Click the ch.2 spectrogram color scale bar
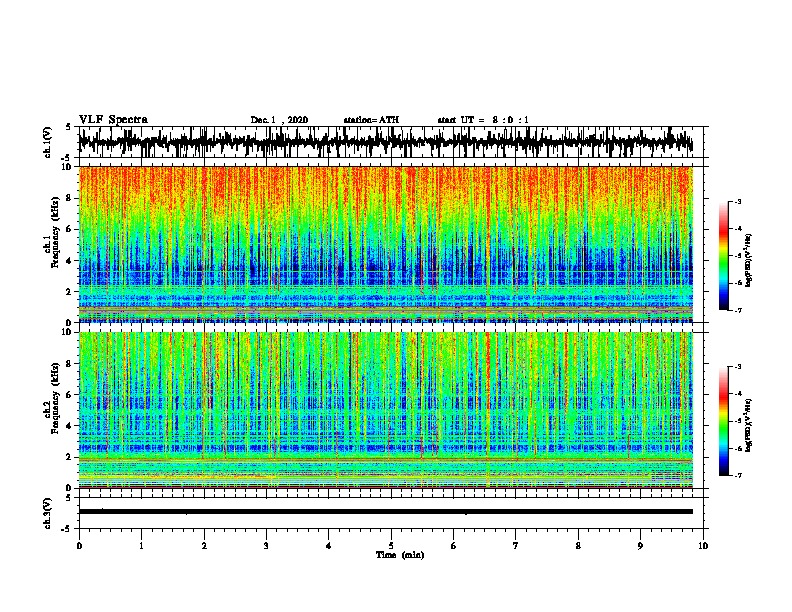 tap(723, 421)
